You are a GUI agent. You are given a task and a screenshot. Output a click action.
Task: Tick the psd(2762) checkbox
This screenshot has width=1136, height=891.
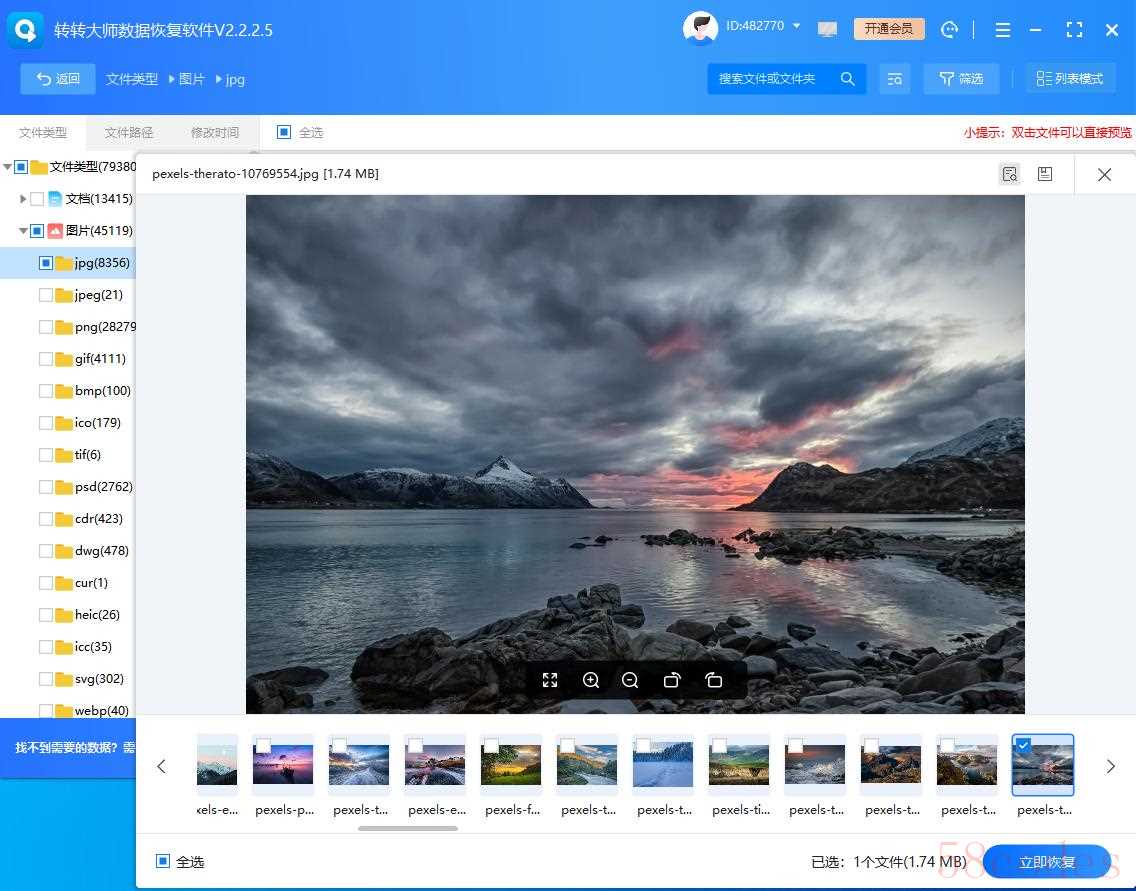(46, 487)
